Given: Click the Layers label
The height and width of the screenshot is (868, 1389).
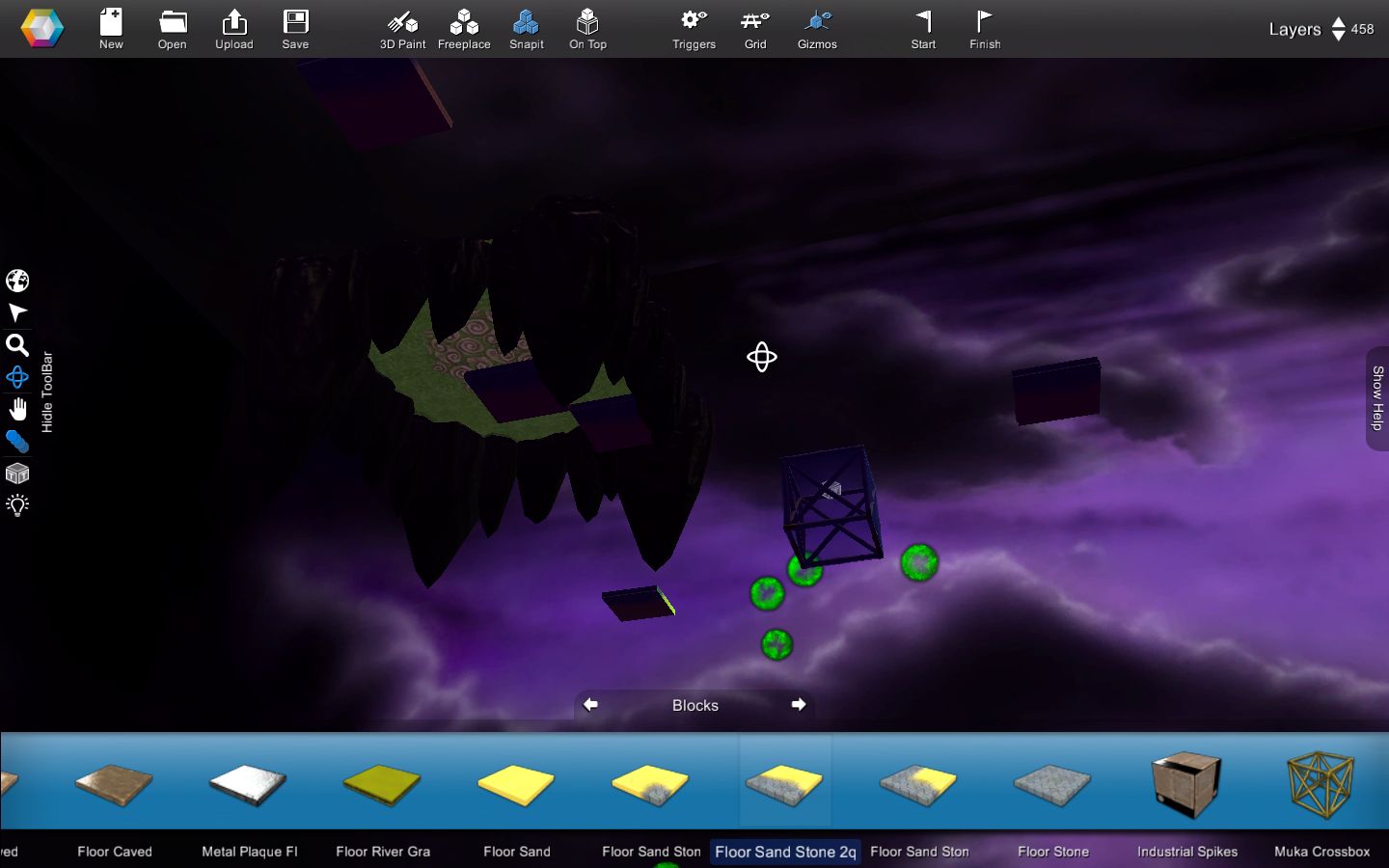Looking at the screenshot, I should click(x=1294, y=29).
